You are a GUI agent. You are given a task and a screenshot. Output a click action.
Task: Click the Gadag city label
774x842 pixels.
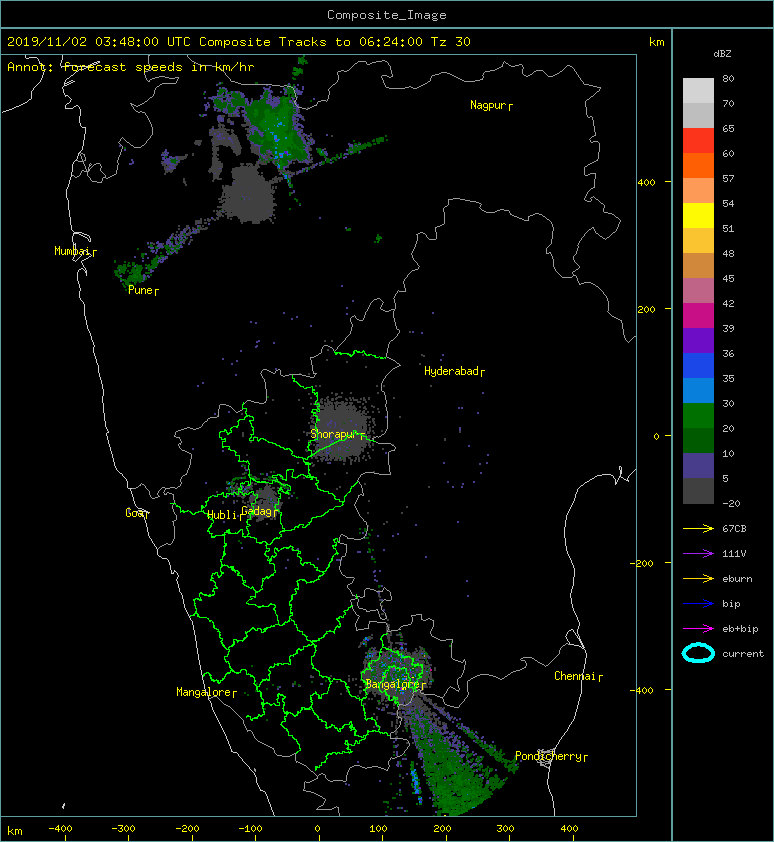[x=259, y=511]
